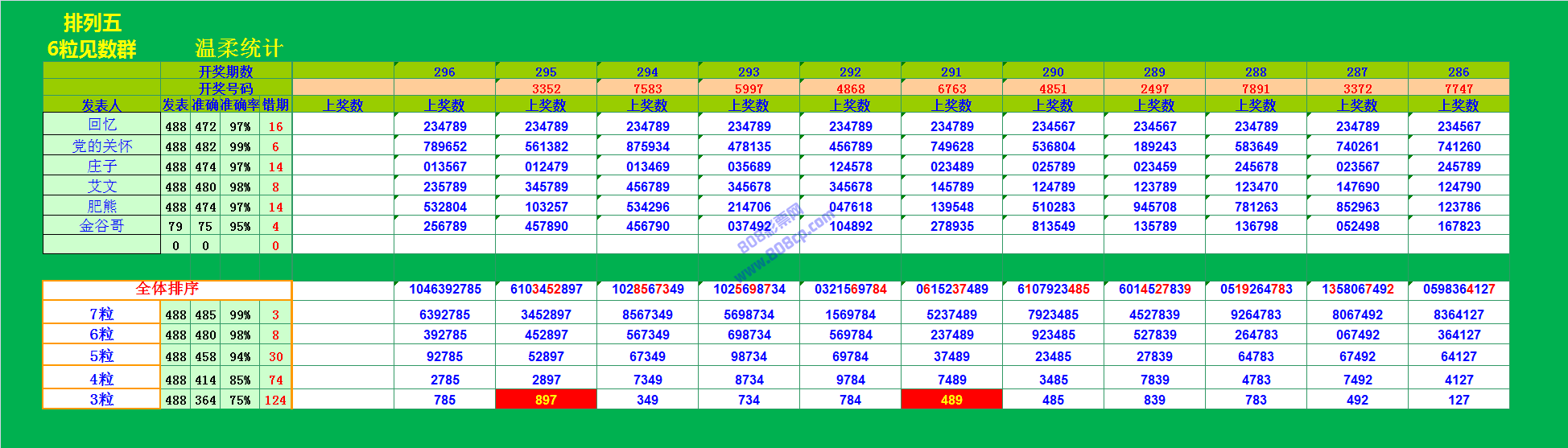Click the 7粒 row label
Viewport: 1568px width, 448px height.
(x=101, y=314)
